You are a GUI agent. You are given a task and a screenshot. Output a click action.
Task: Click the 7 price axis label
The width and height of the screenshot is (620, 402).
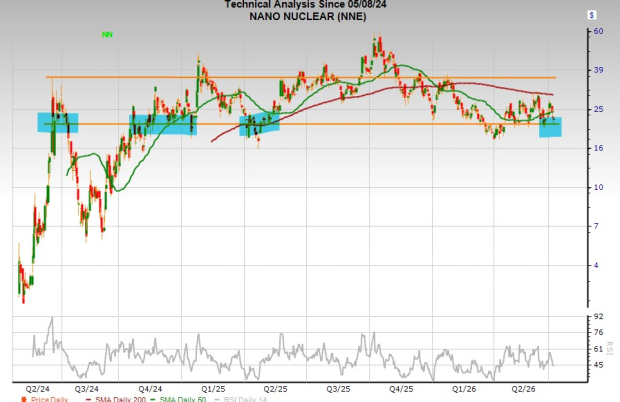tap(596, 226)
